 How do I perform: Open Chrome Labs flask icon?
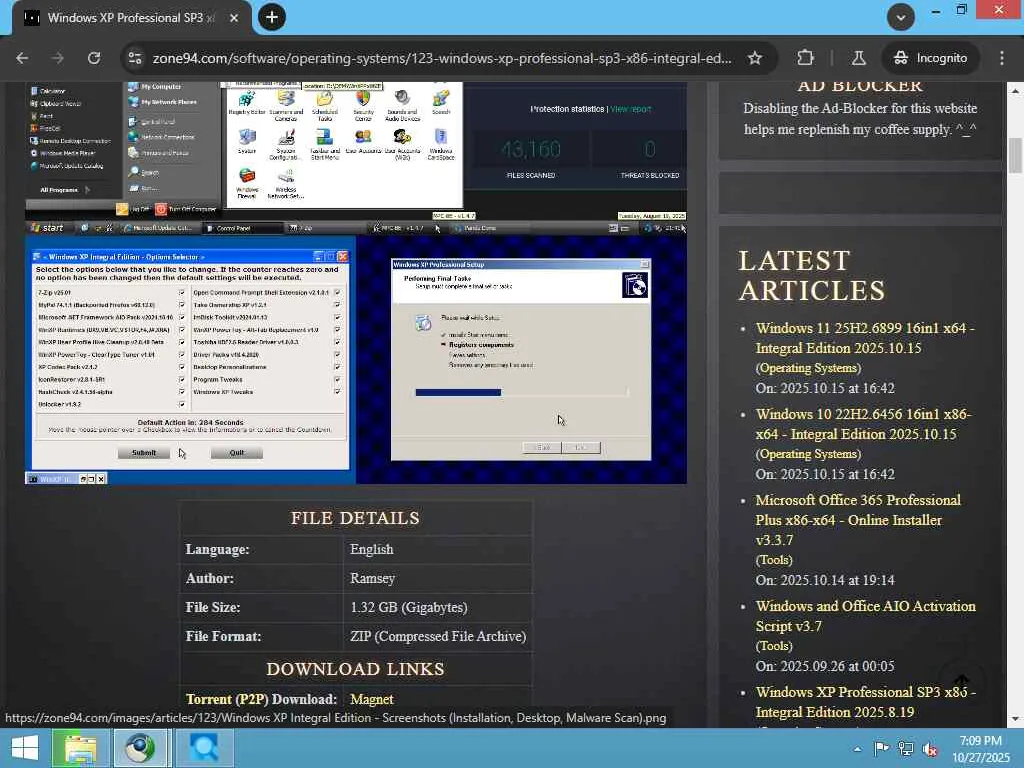[858, 58]
